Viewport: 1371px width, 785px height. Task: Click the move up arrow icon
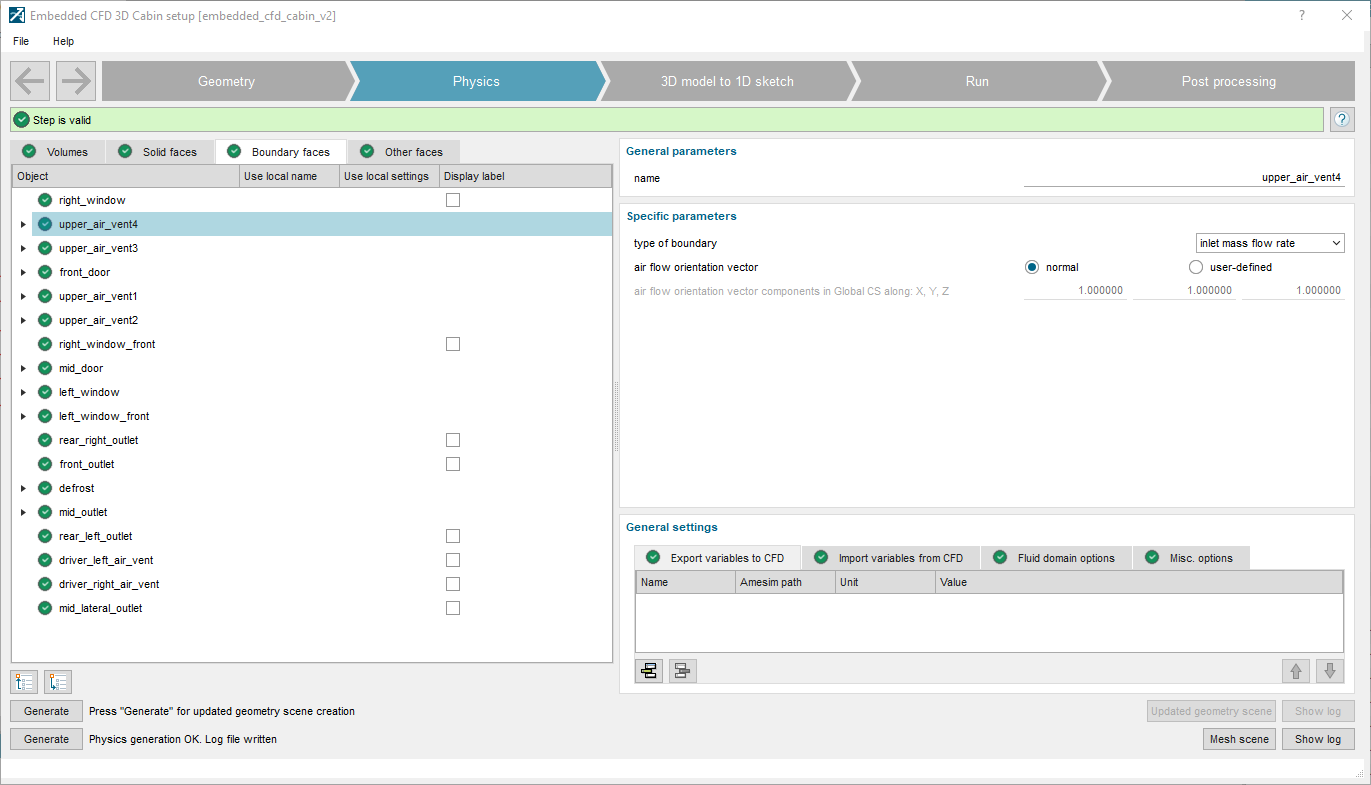tap(1296, 671)
